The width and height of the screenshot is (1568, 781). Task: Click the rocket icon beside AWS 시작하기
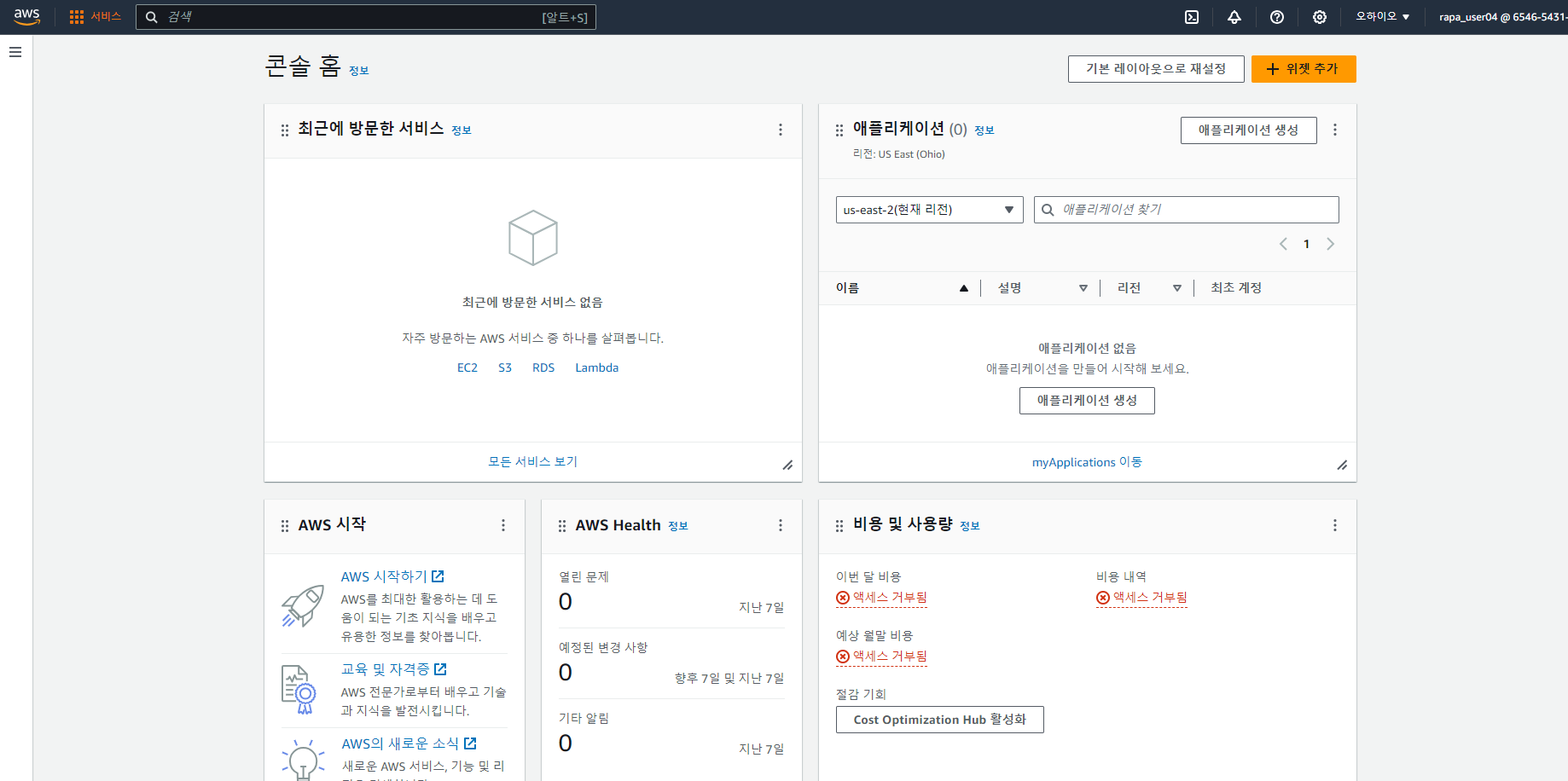(x=303, y=606)
